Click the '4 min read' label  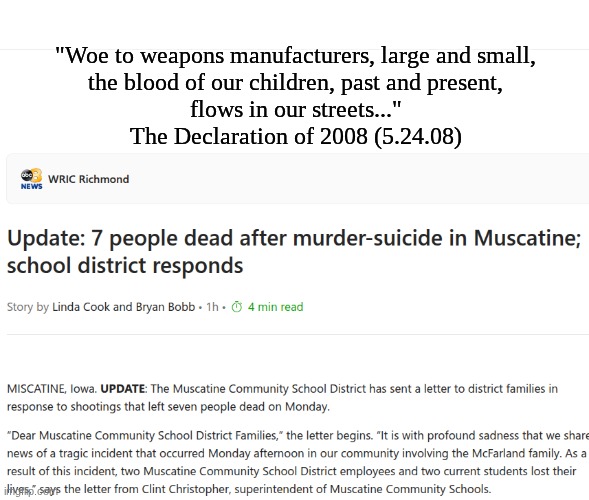[x=275, y=307]
